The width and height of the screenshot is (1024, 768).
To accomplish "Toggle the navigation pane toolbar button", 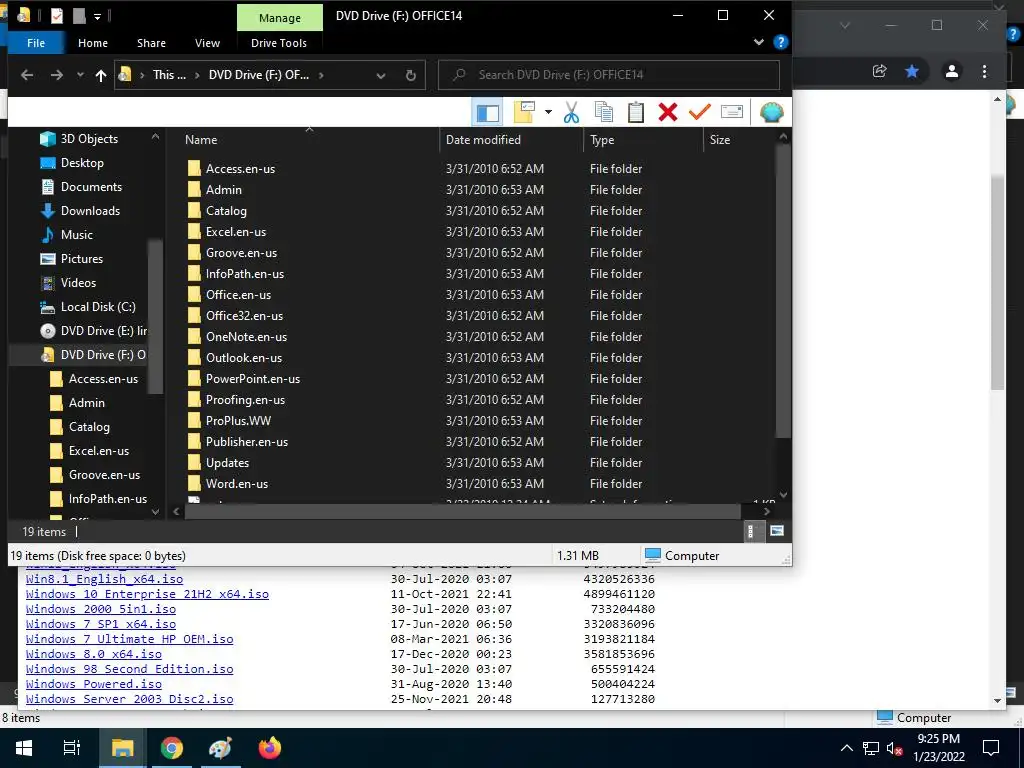I will click(487, 112).
